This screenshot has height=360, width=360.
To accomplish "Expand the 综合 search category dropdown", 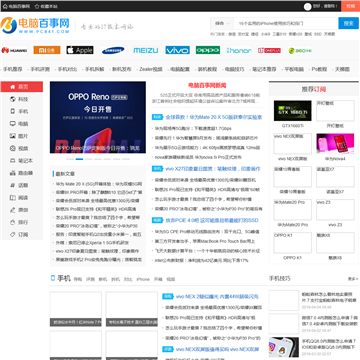I will point(222,24).
